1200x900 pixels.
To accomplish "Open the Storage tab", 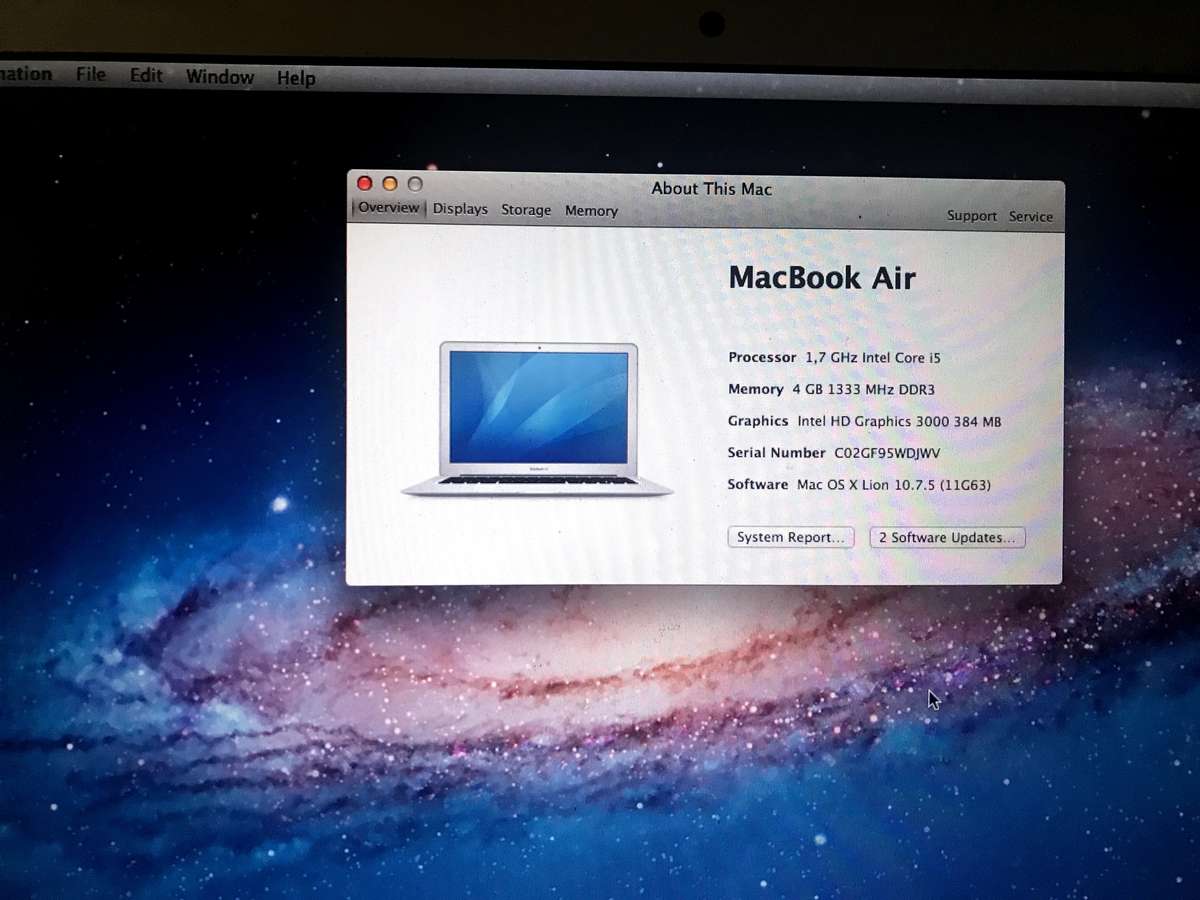I will 526,210.
